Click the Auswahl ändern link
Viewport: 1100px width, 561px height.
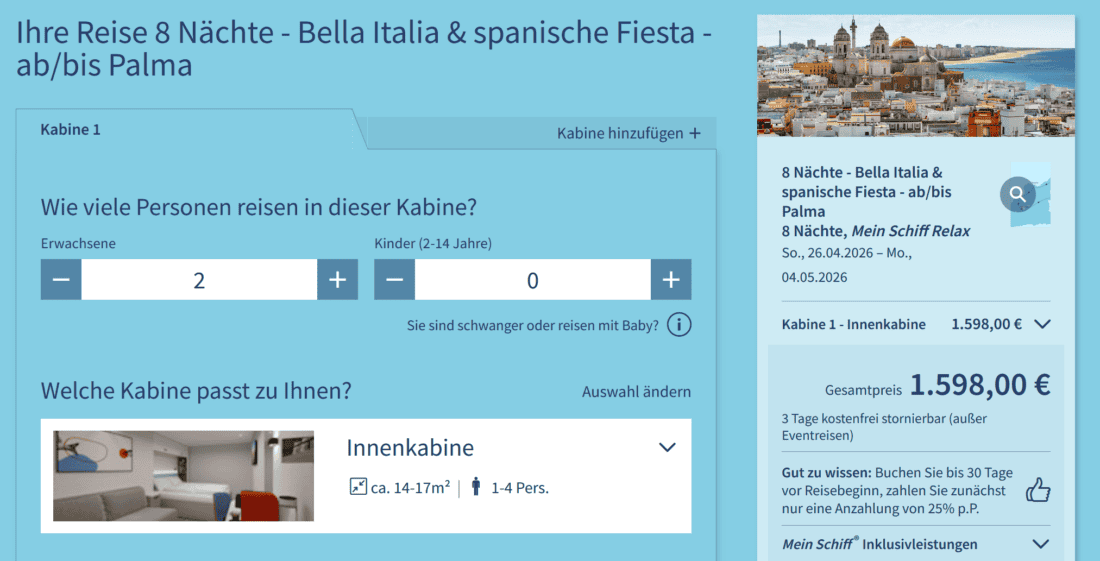click(x=636, y=391)
